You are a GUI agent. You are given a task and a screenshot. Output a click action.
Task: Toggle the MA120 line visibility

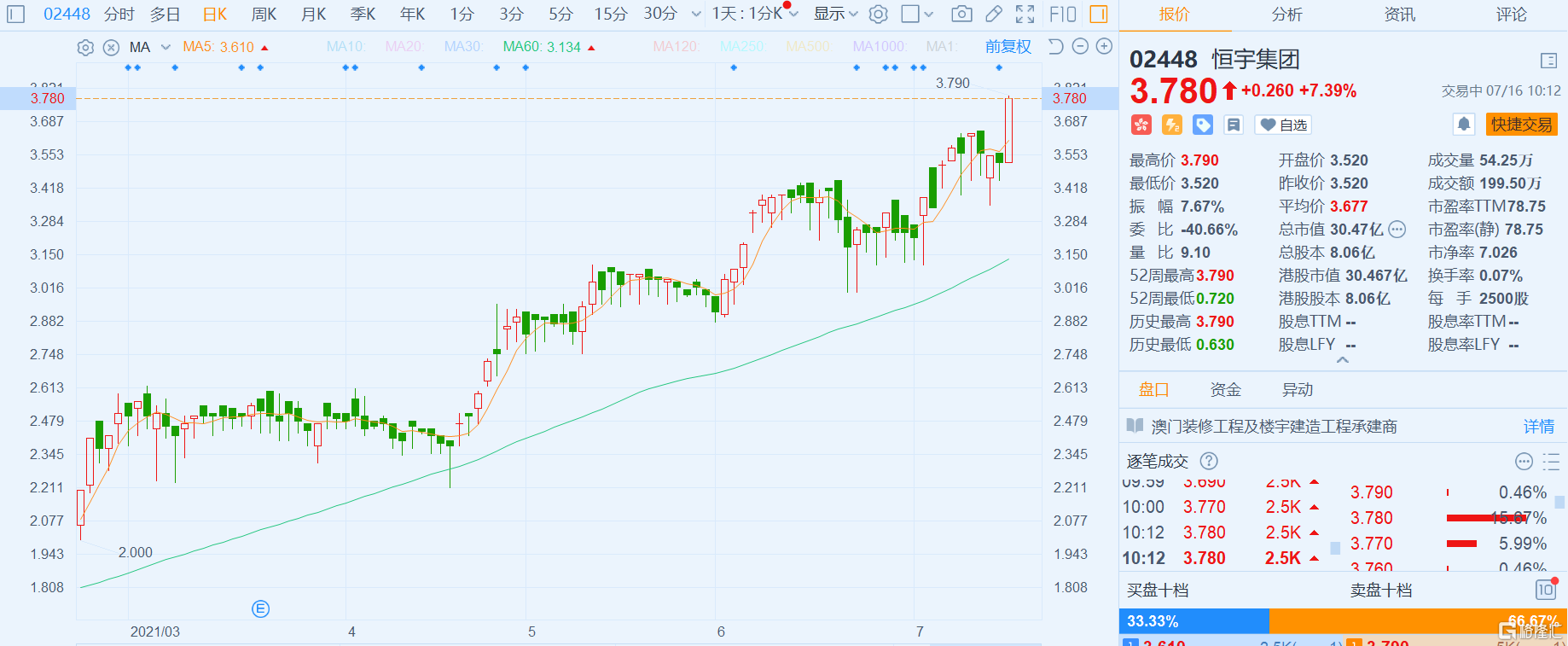coord(676,46)
